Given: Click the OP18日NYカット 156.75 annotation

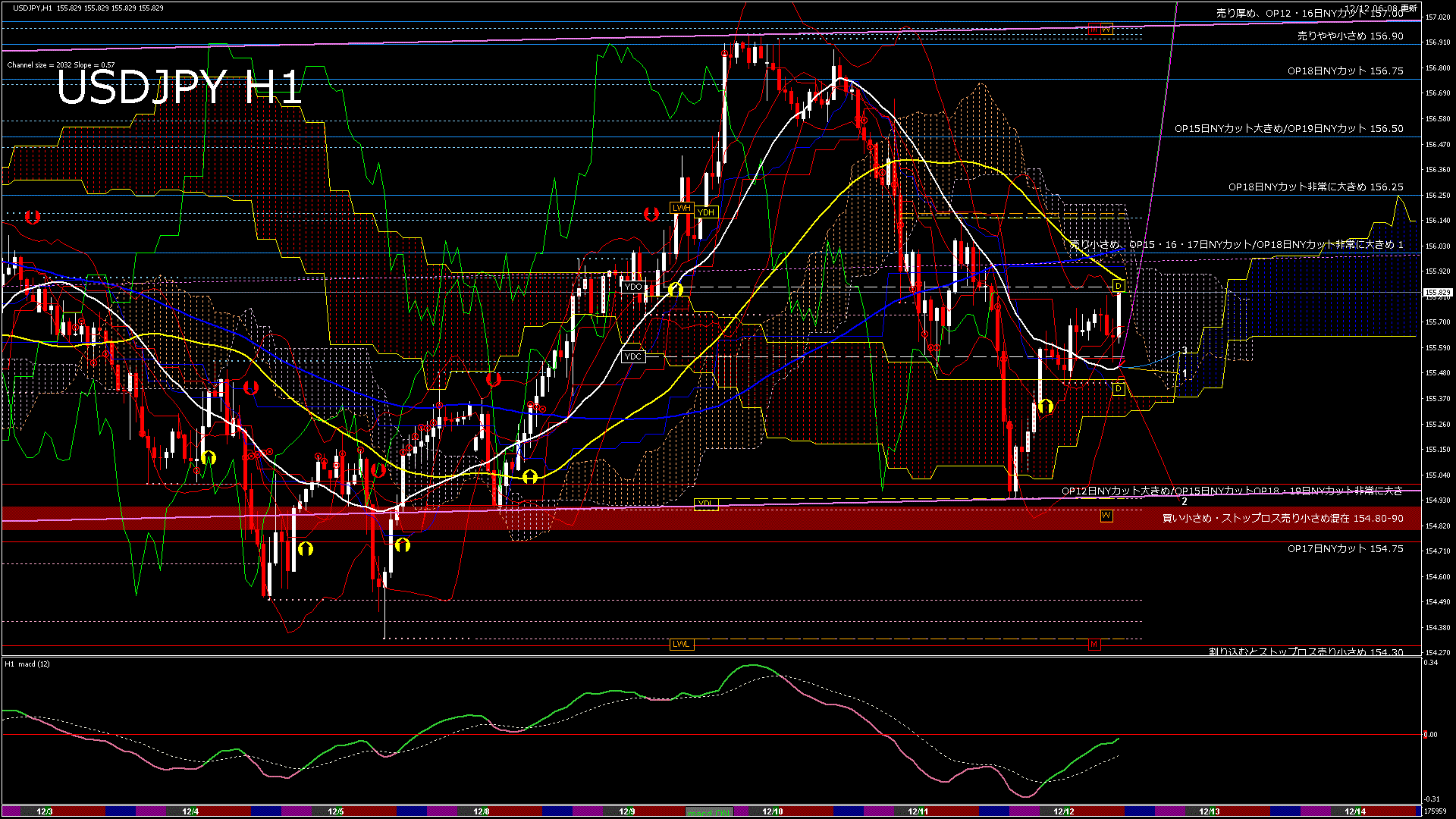Looking at the screenshot, I should 1345,71.
